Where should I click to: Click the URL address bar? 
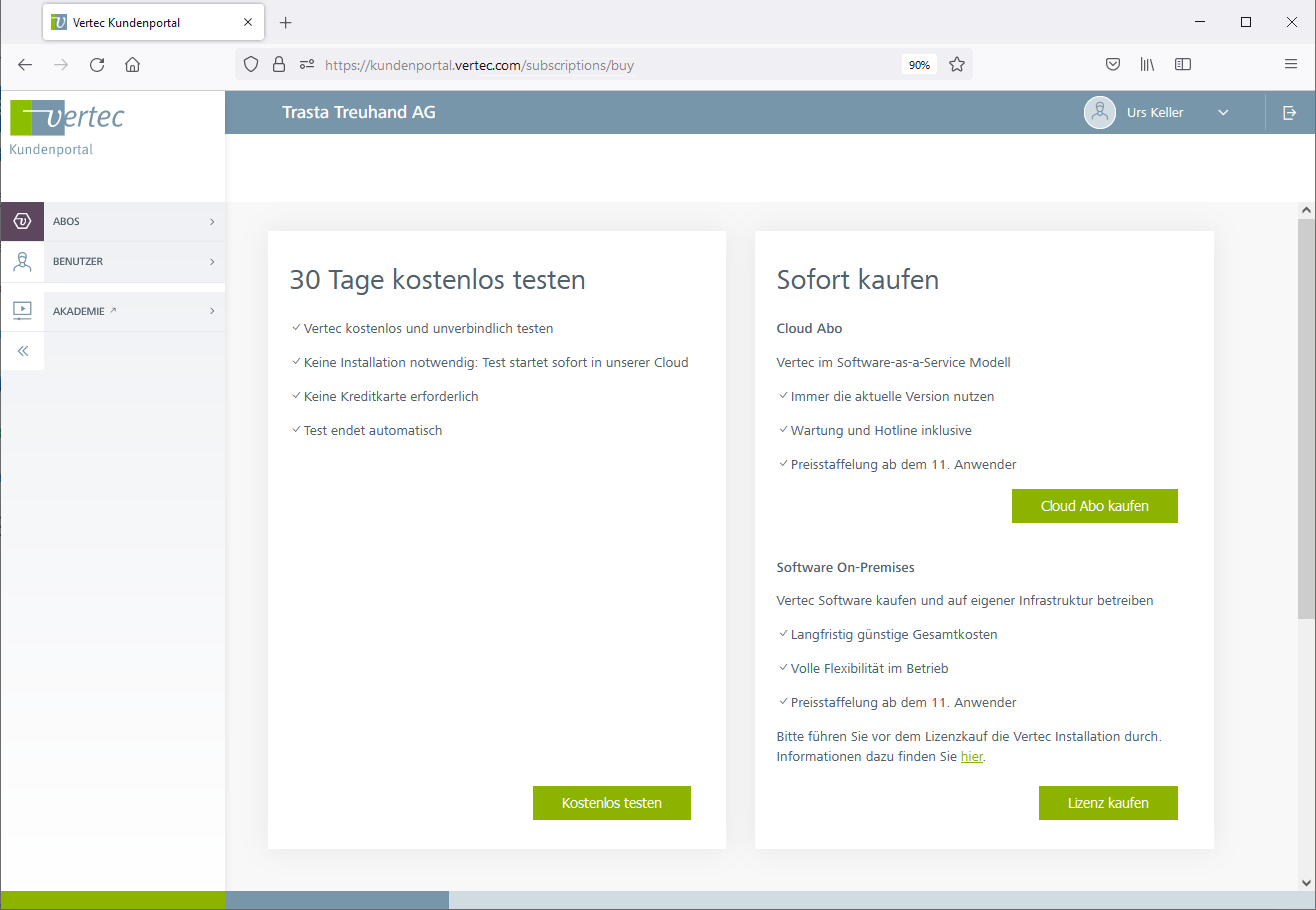click(x=600, y=65)
